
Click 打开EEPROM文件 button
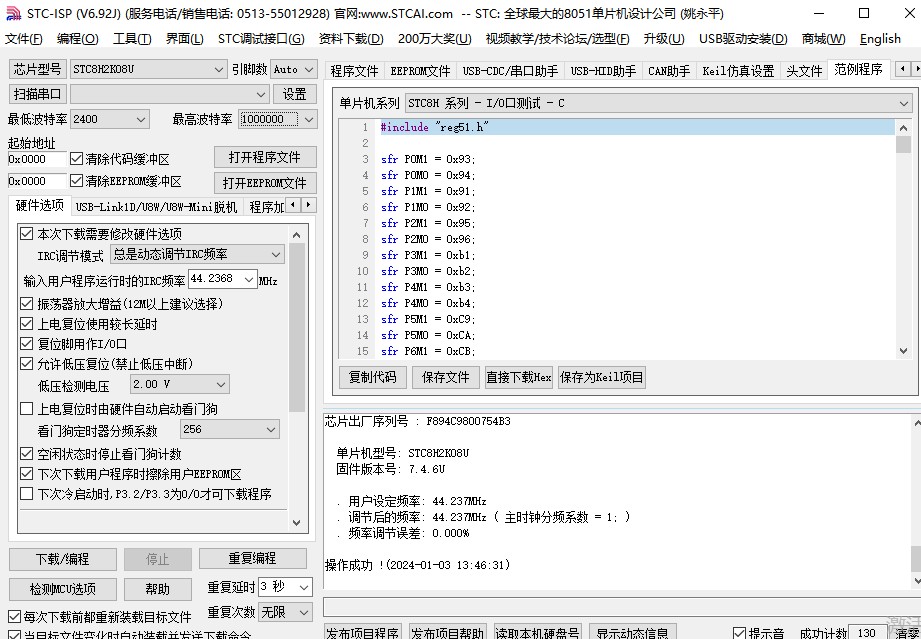tap(265, 183)
